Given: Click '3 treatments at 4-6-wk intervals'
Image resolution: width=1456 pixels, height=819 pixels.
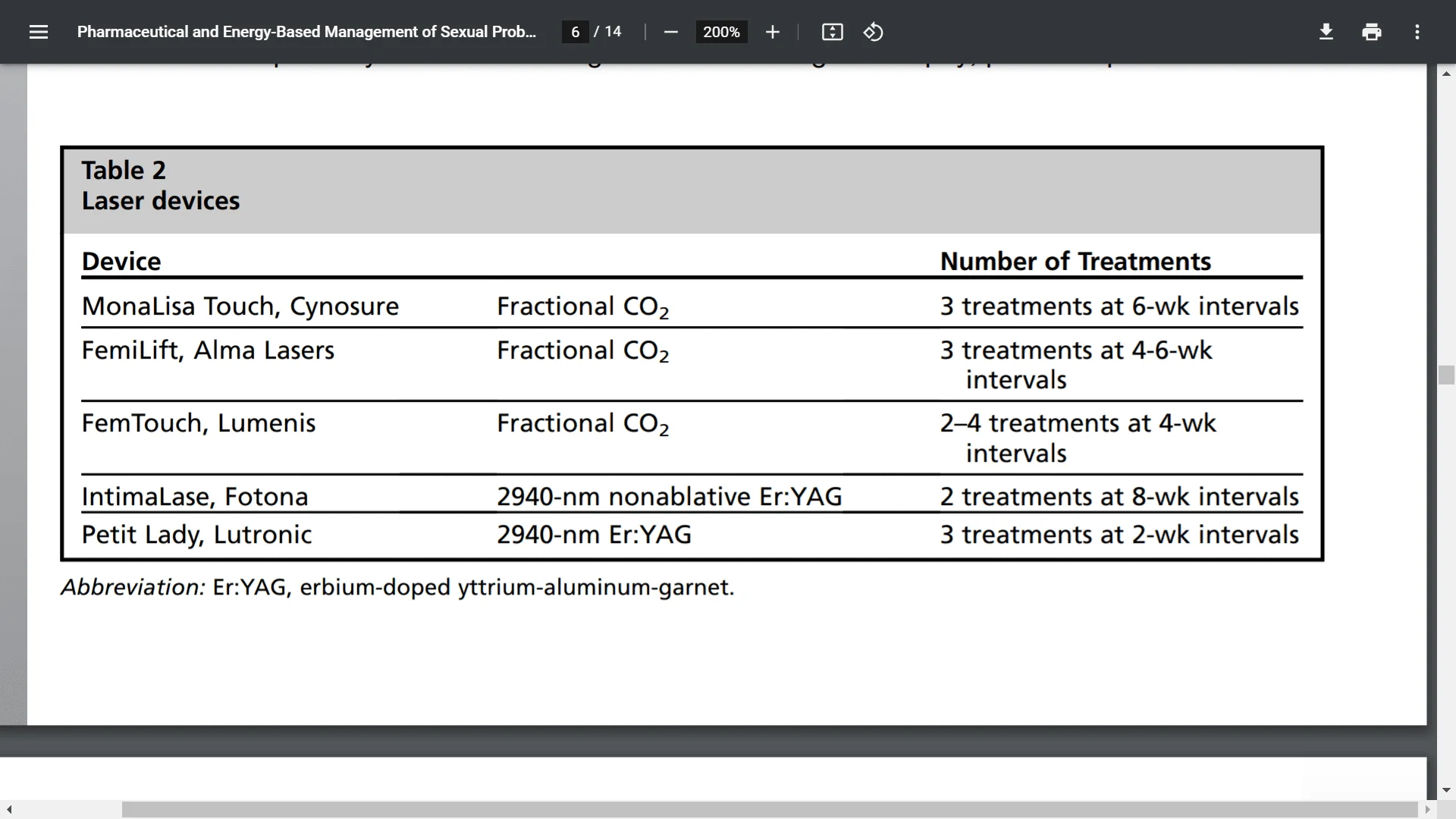Looking at the screenshot, I should (1076, 365).
